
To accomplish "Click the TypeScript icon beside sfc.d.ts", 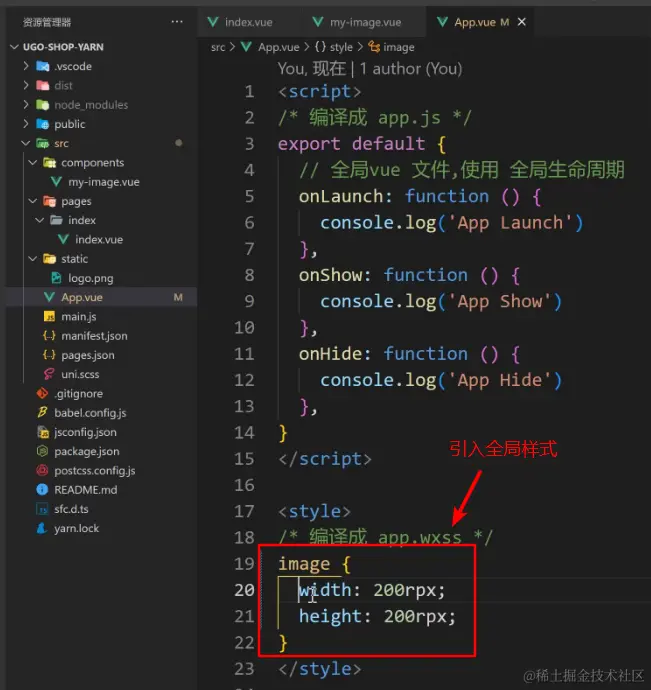I will [x=42, y=509].
